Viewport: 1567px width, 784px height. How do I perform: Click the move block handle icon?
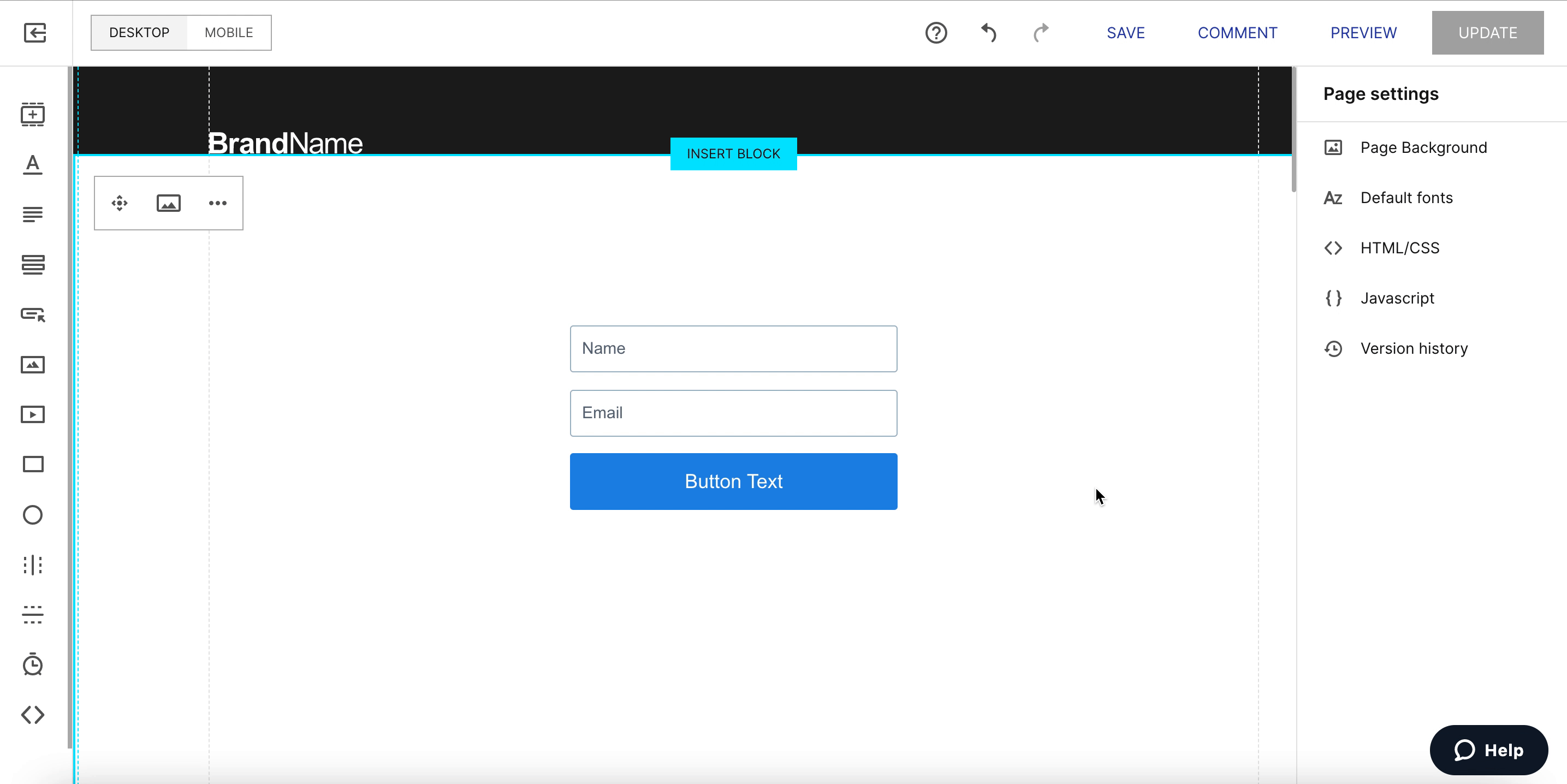[x=120, y=203]
